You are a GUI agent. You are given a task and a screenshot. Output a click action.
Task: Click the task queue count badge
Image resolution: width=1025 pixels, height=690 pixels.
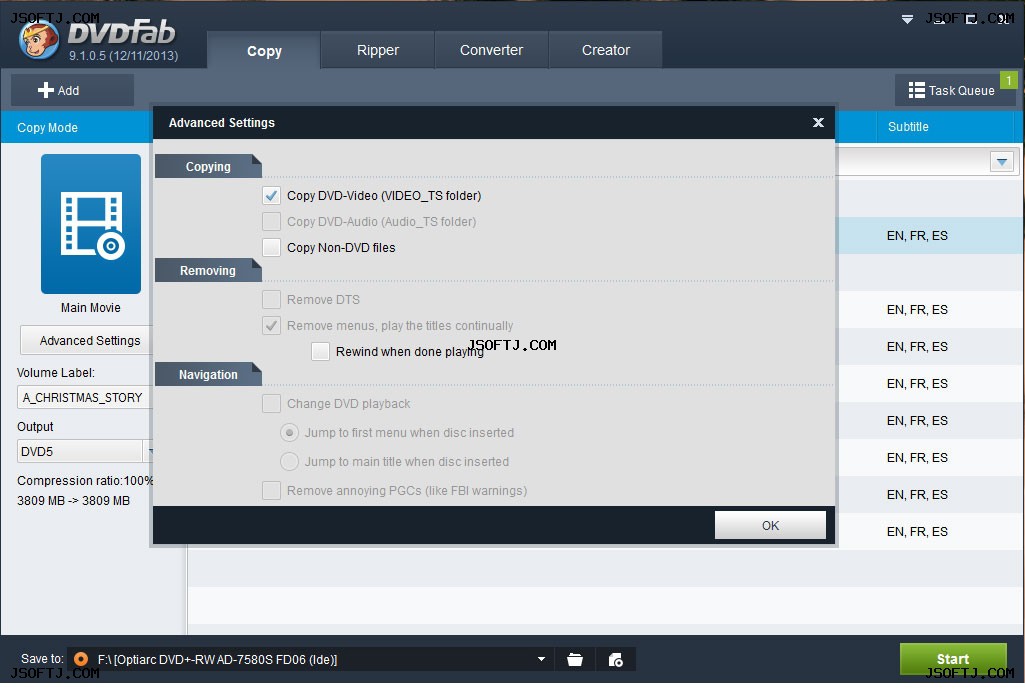pos(1009,80)
